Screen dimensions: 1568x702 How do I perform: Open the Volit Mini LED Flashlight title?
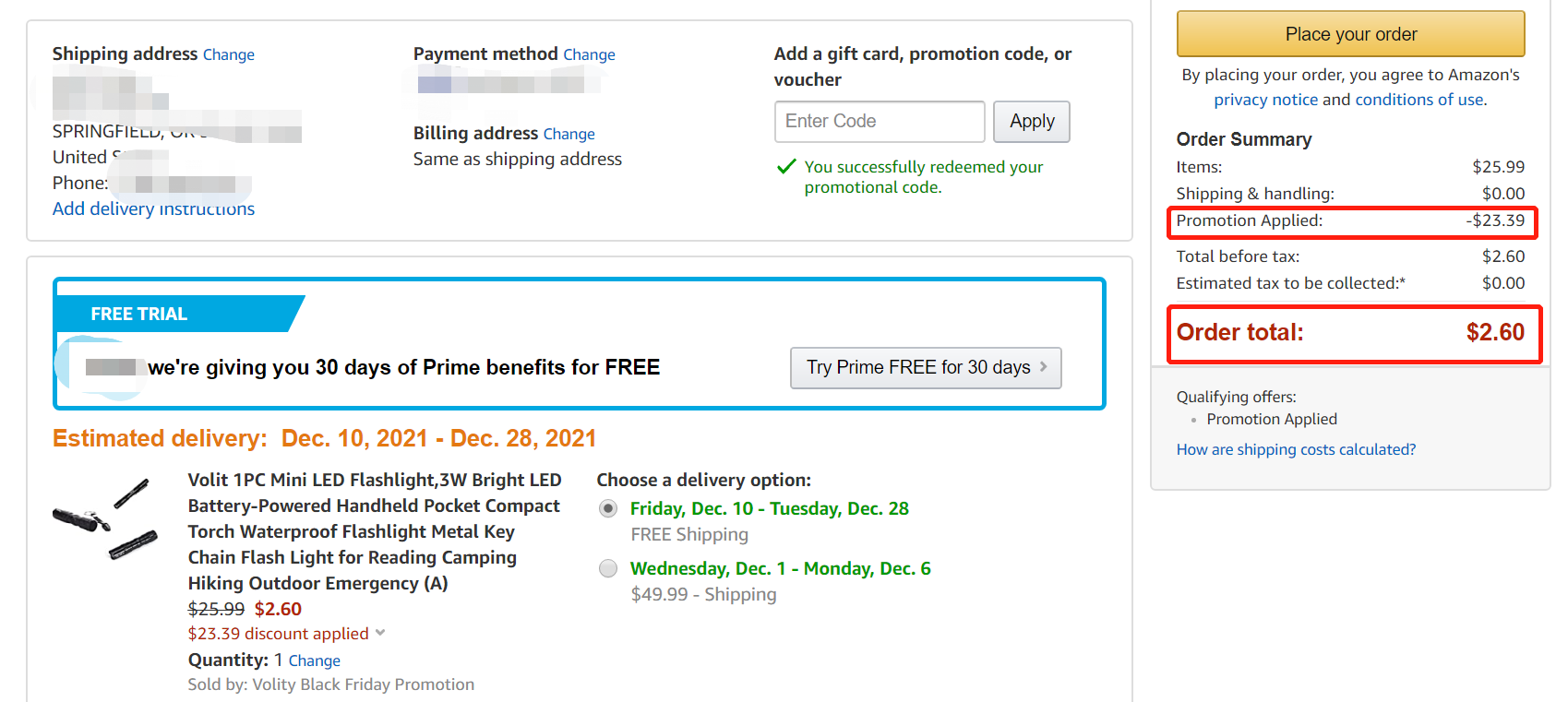(x=374, y=531)
